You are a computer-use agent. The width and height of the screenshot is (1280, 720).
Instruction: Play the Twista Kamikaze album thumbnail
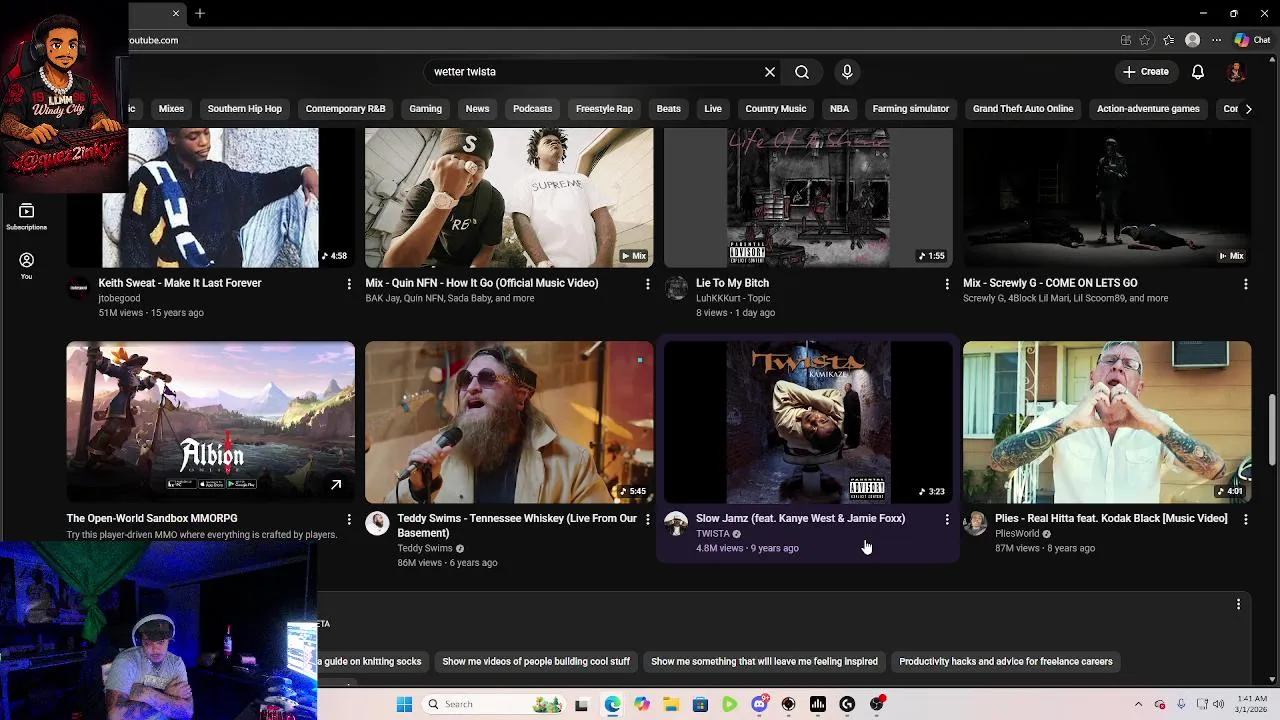pyautogui.click(x=808, y=422)
